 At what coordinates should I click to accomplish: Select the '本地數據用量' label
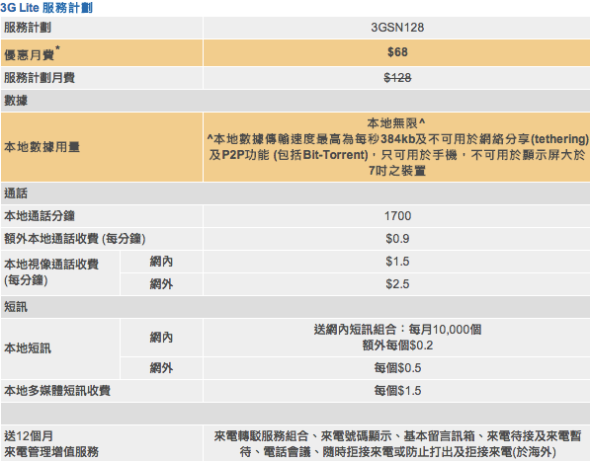(42, 147)
